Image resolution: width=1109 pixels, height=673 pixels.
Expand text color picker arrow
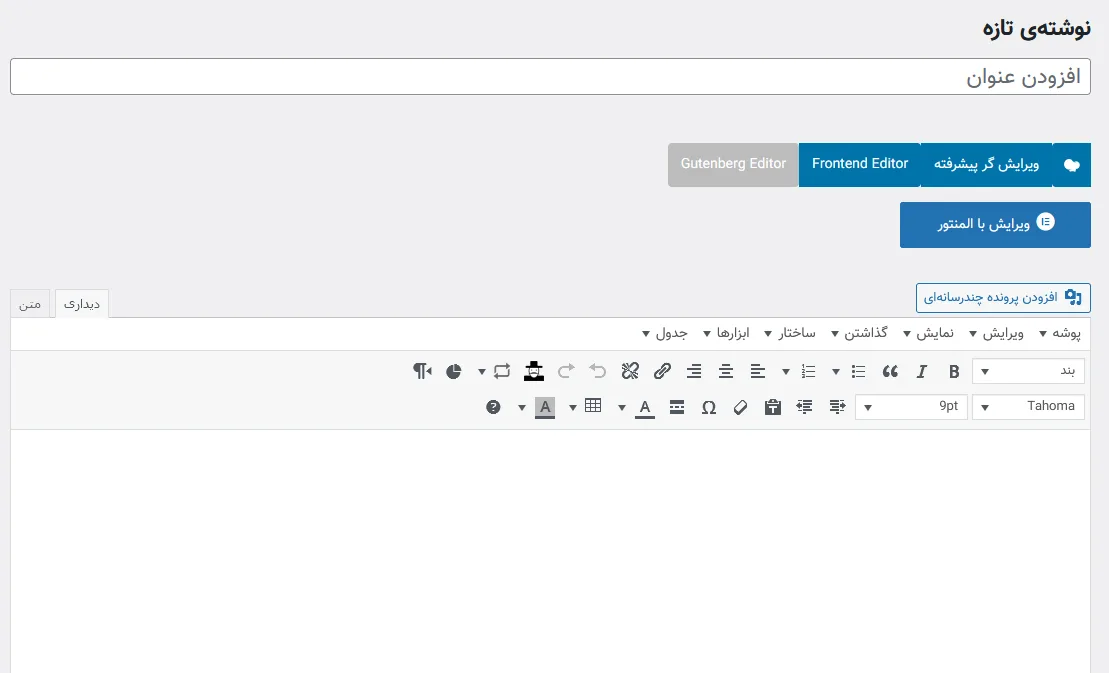(x=622, y=407)
